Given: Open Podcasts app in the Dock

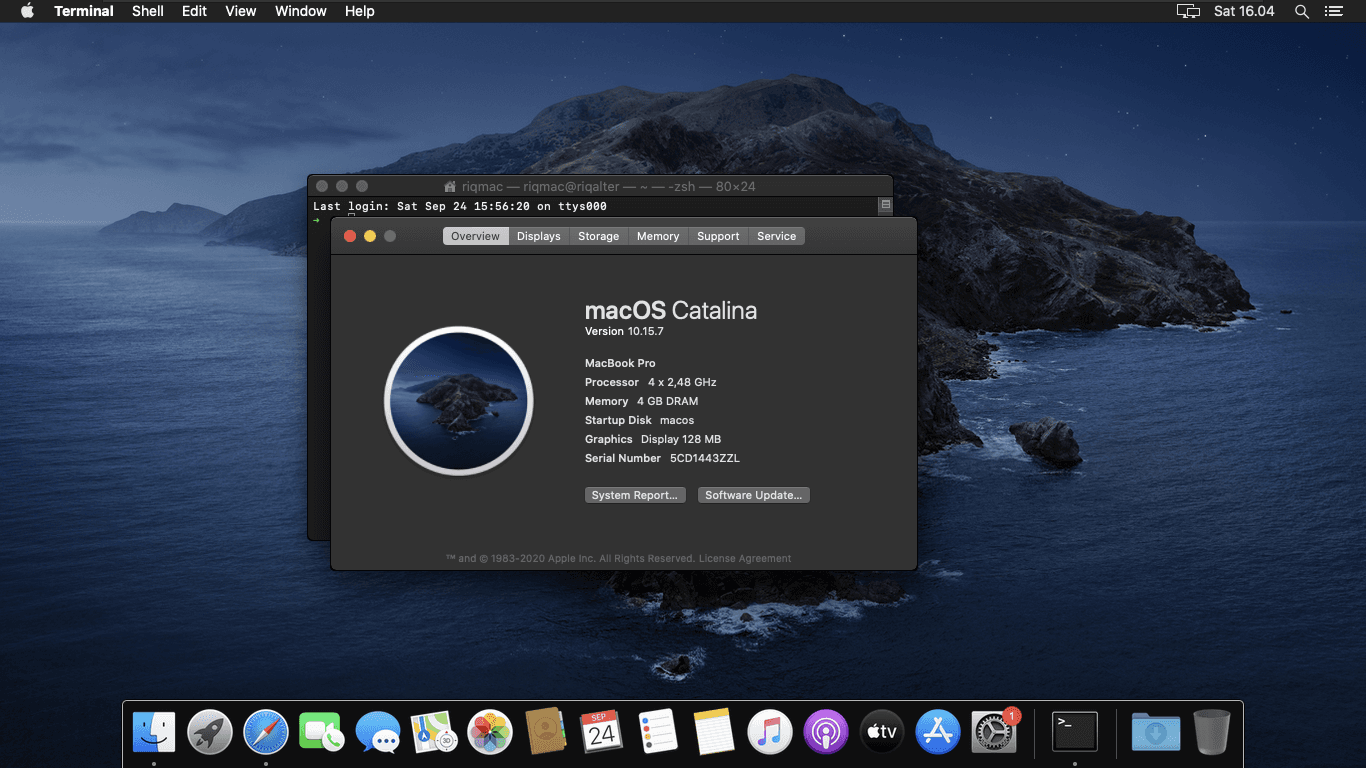Looking at the screenshot, I should (826, 733).
